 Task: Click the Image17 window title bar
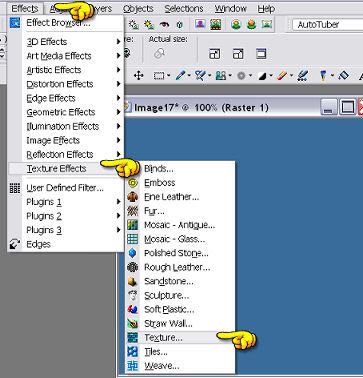pyautogui.click(x=220, y=108)
